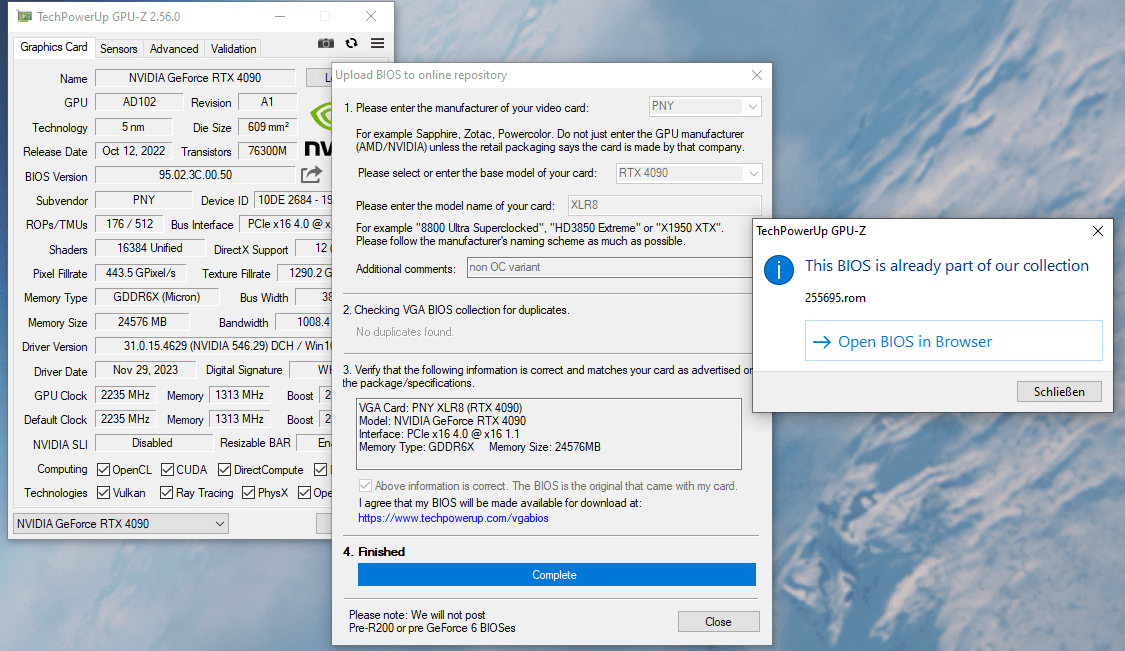Open the techpowerup.com/vgabios link
The height and width of the screenshot is (651, 1125).
[453, 518]
